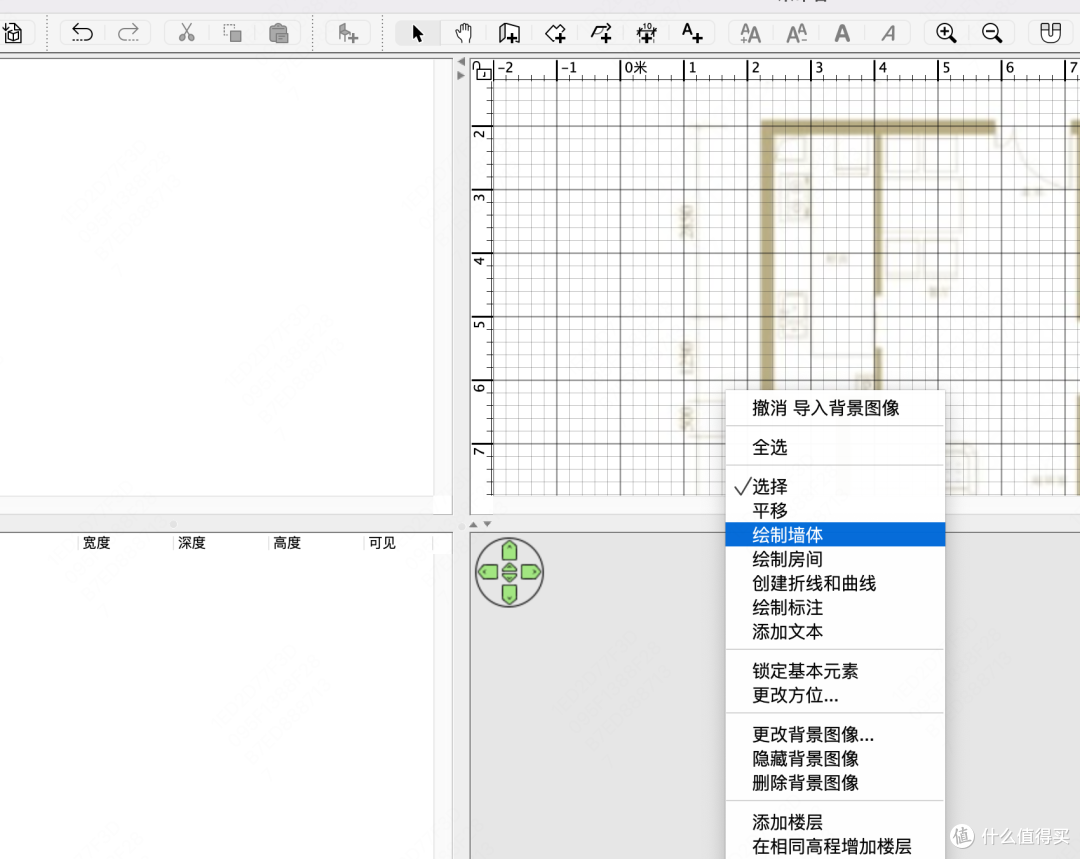
Task: Choose highlighted 绘制墙体 entry
Action: (835, 535)
